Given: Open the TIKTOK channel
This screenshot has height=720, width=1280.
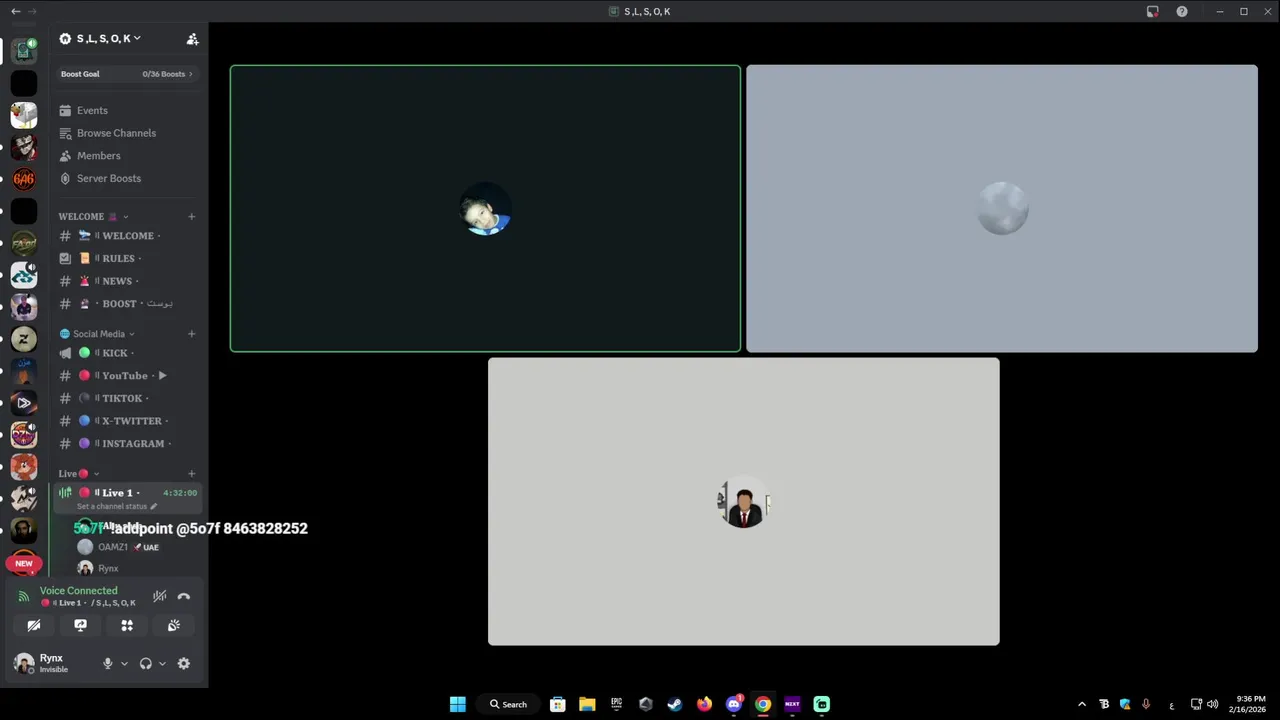Looking at the screenshot, I should 128,398.
